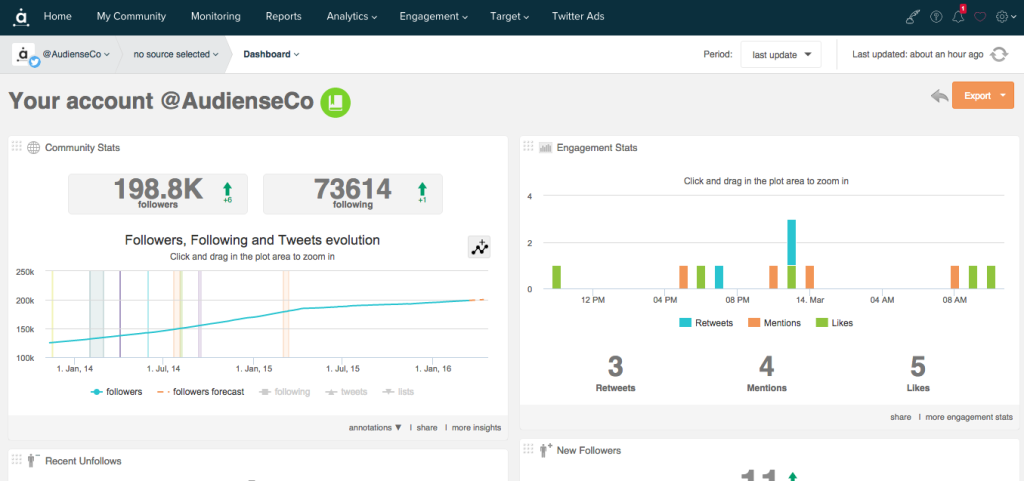Viewport: 1024px width, 481px height.
Task: Click the 198.8K followers tile
Action: pyautogui.click(x=158, y=194)
